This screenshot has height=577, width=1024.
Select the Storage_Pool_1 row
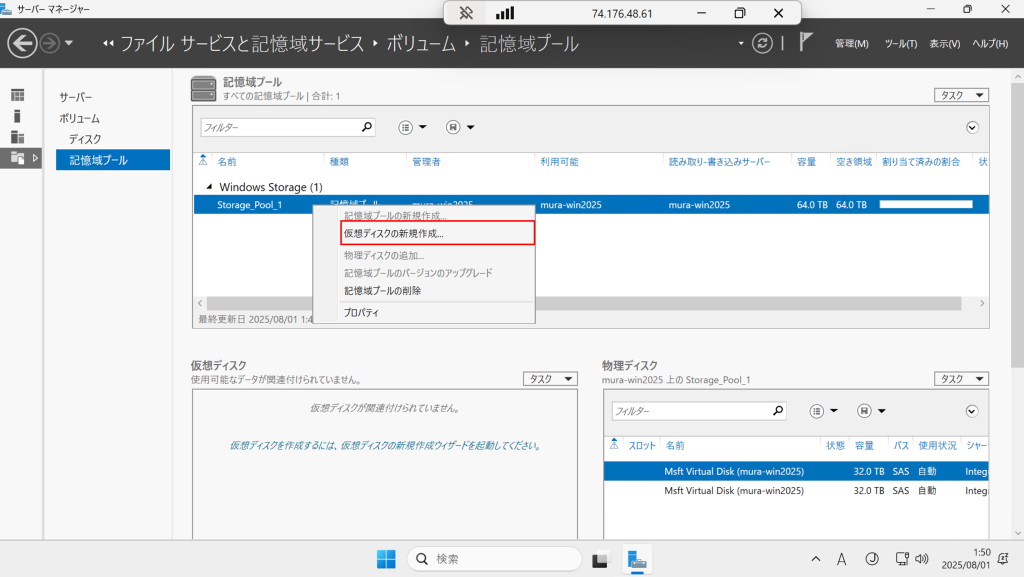(591, 205)
